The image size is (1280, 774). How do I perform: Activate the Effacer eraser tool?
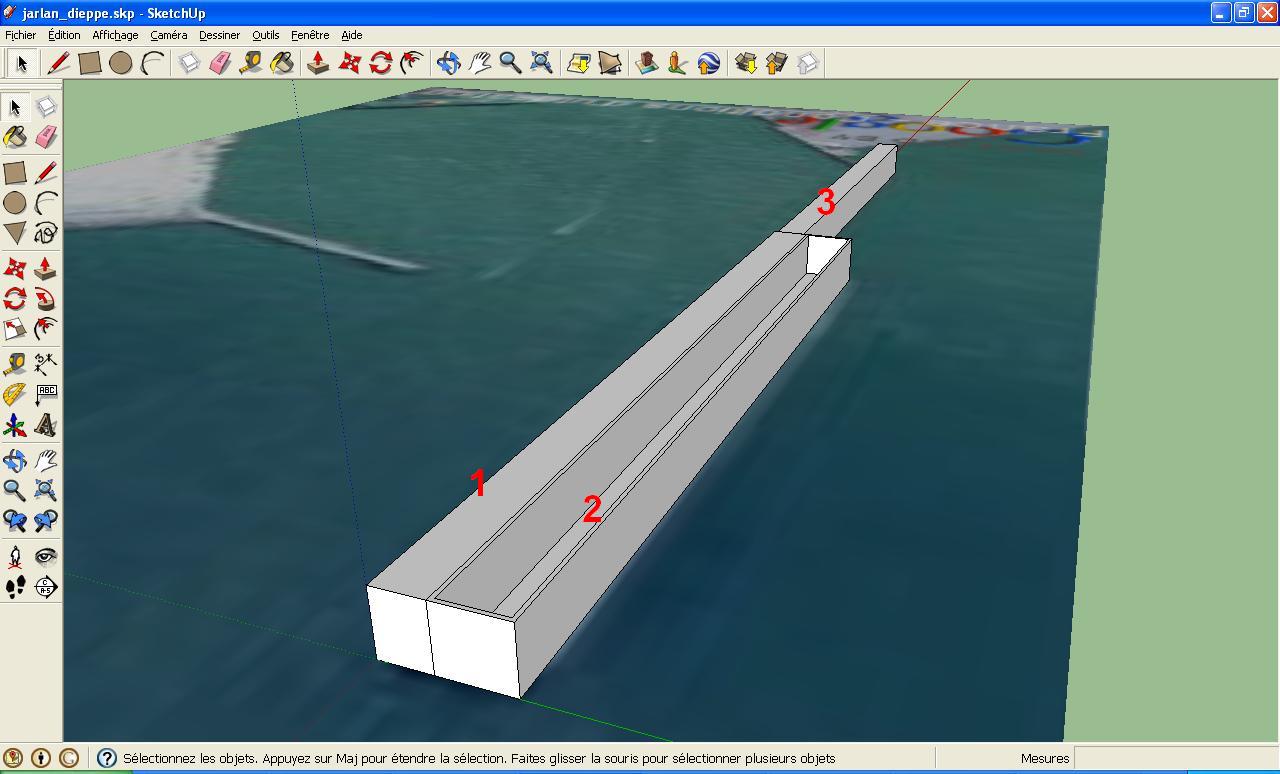(217, 62)
